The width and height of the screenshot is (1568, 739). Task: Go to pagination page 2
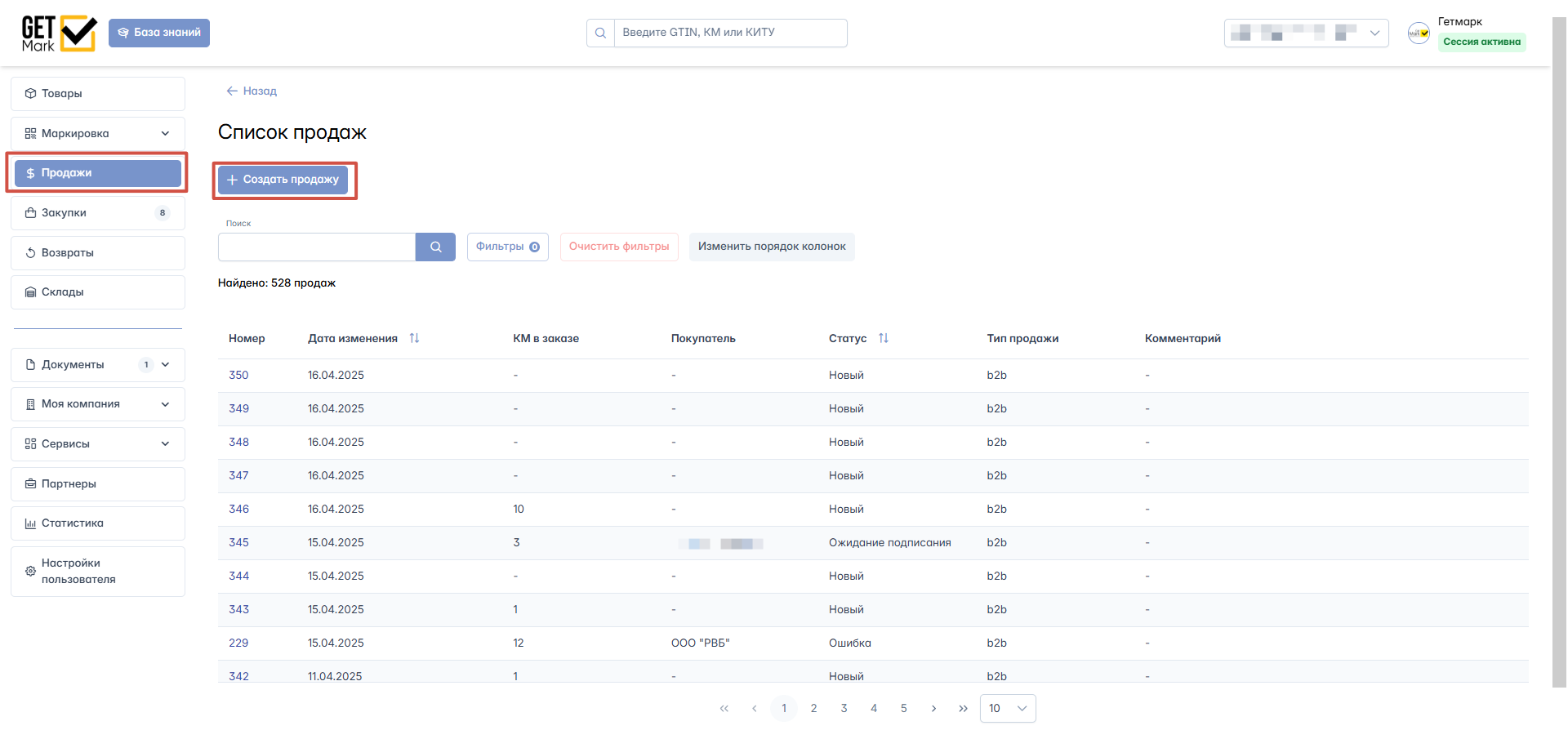[x=813, y=709]
